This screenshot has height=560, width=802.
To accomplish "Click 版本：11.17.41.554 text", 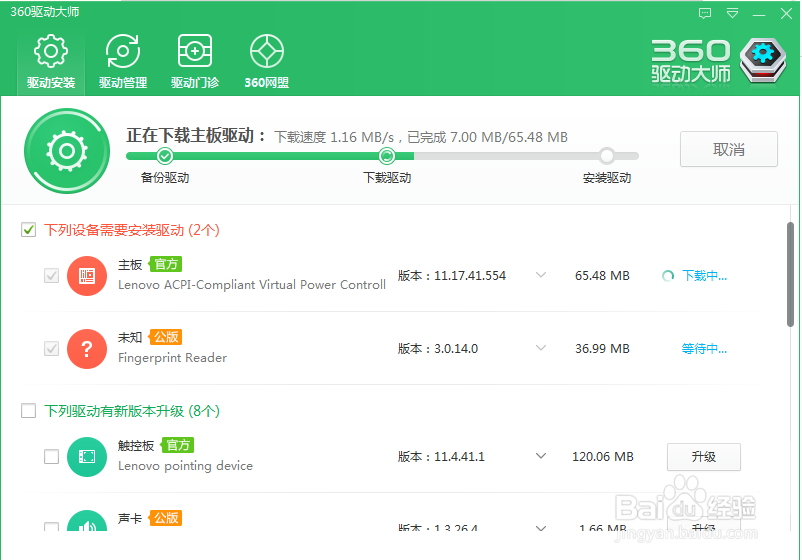I will (x=452, y=276).
